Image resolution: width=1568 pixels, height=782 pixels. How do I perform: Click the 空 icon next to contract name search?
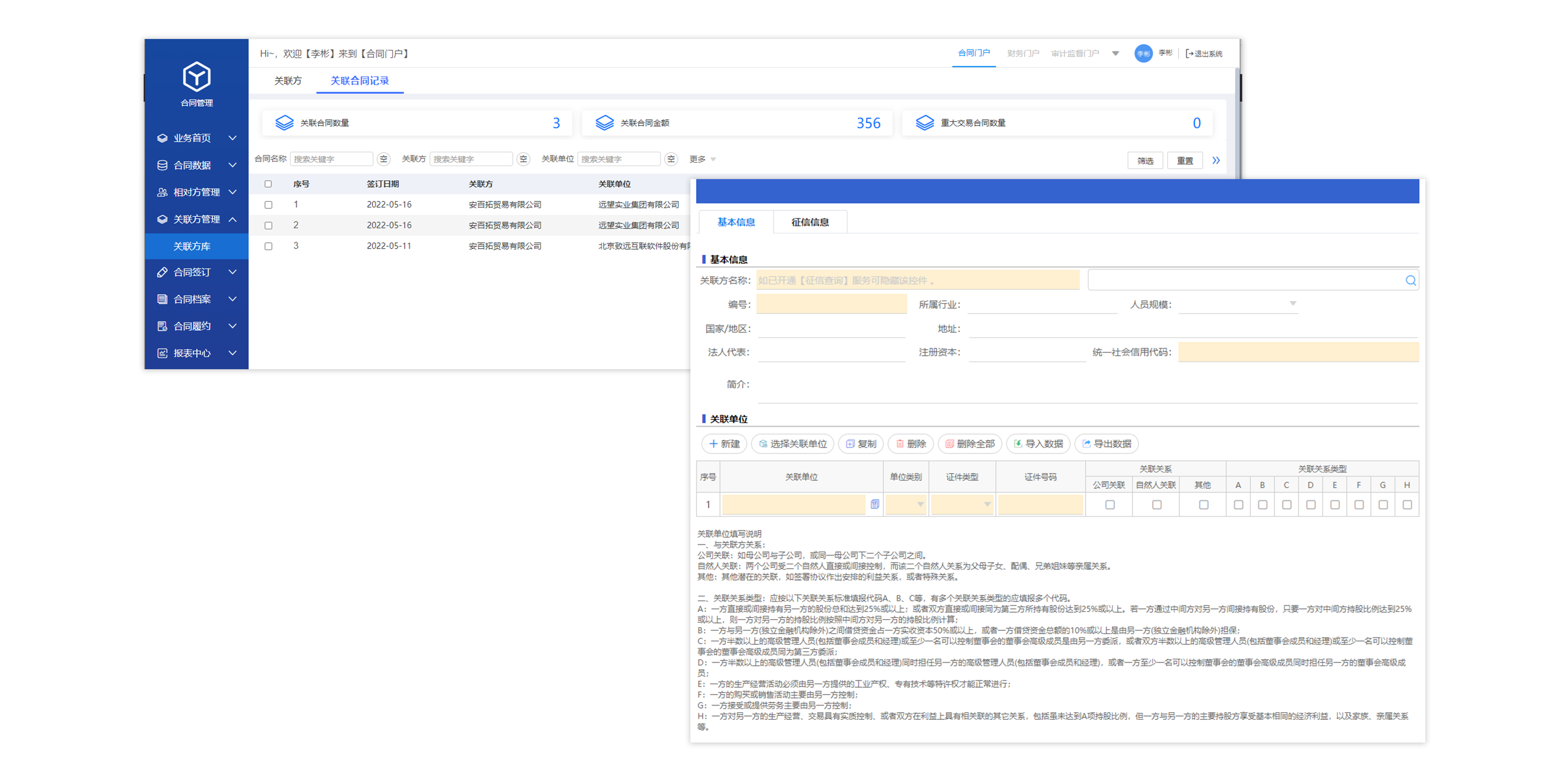(383, 159)
